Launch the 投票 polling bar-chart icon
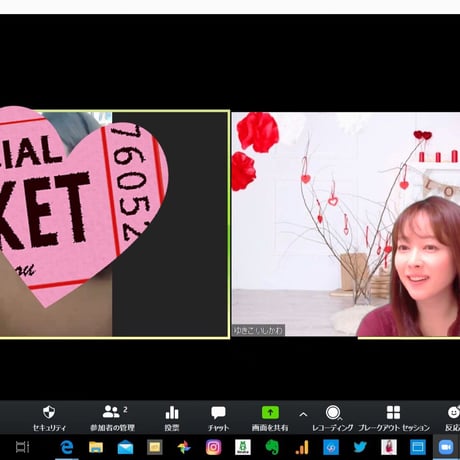Screen dimensions: 460x460 tap(172, 418)
